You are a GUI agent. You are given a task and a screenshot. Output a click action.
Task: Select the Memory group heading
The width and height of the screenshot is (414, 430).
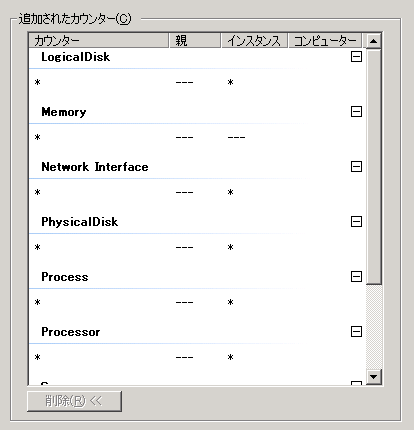pyautogui.click(x=64, y=112)
